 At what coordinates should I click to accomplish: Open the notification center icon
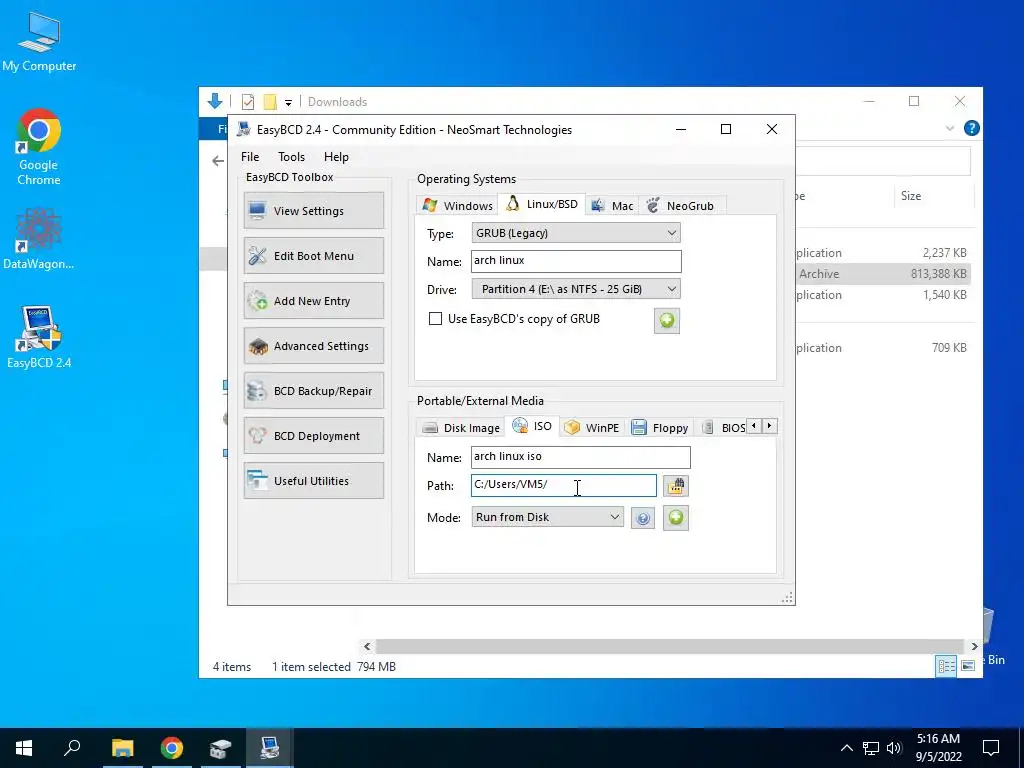pyautogui.click(x=991, y=748)
